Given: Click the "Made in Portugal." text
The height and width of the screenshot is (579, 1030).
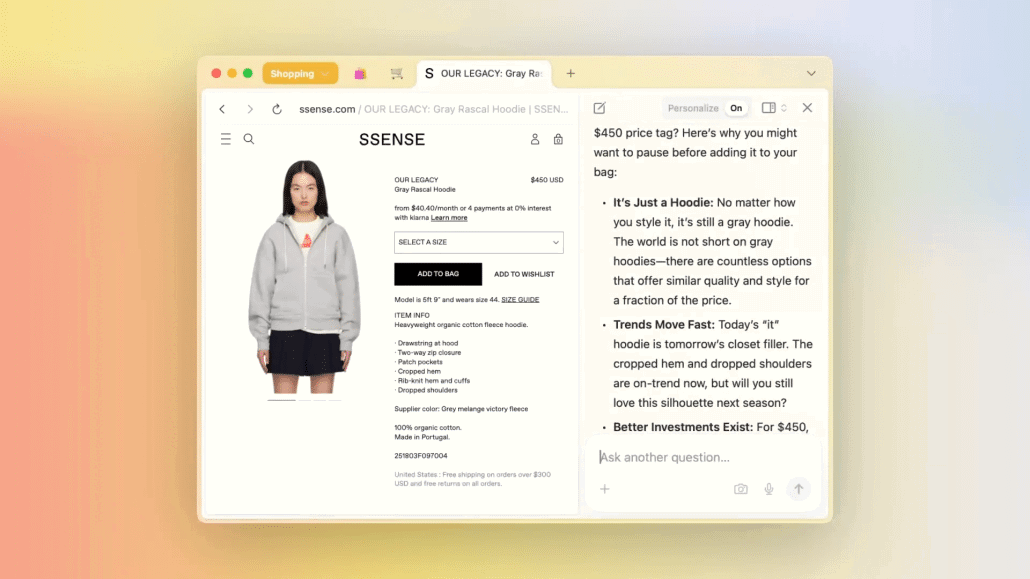Looking at the screenshot, I should click(x=422, y=437).
